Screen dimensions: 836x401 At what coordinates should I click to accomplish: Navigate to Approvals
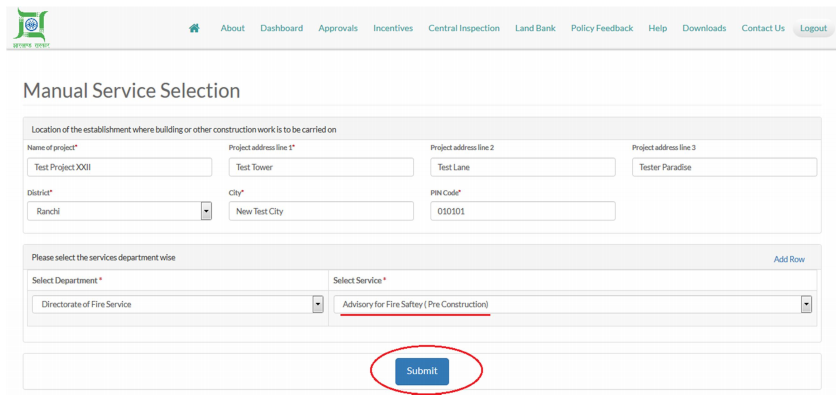pos(338,28)
